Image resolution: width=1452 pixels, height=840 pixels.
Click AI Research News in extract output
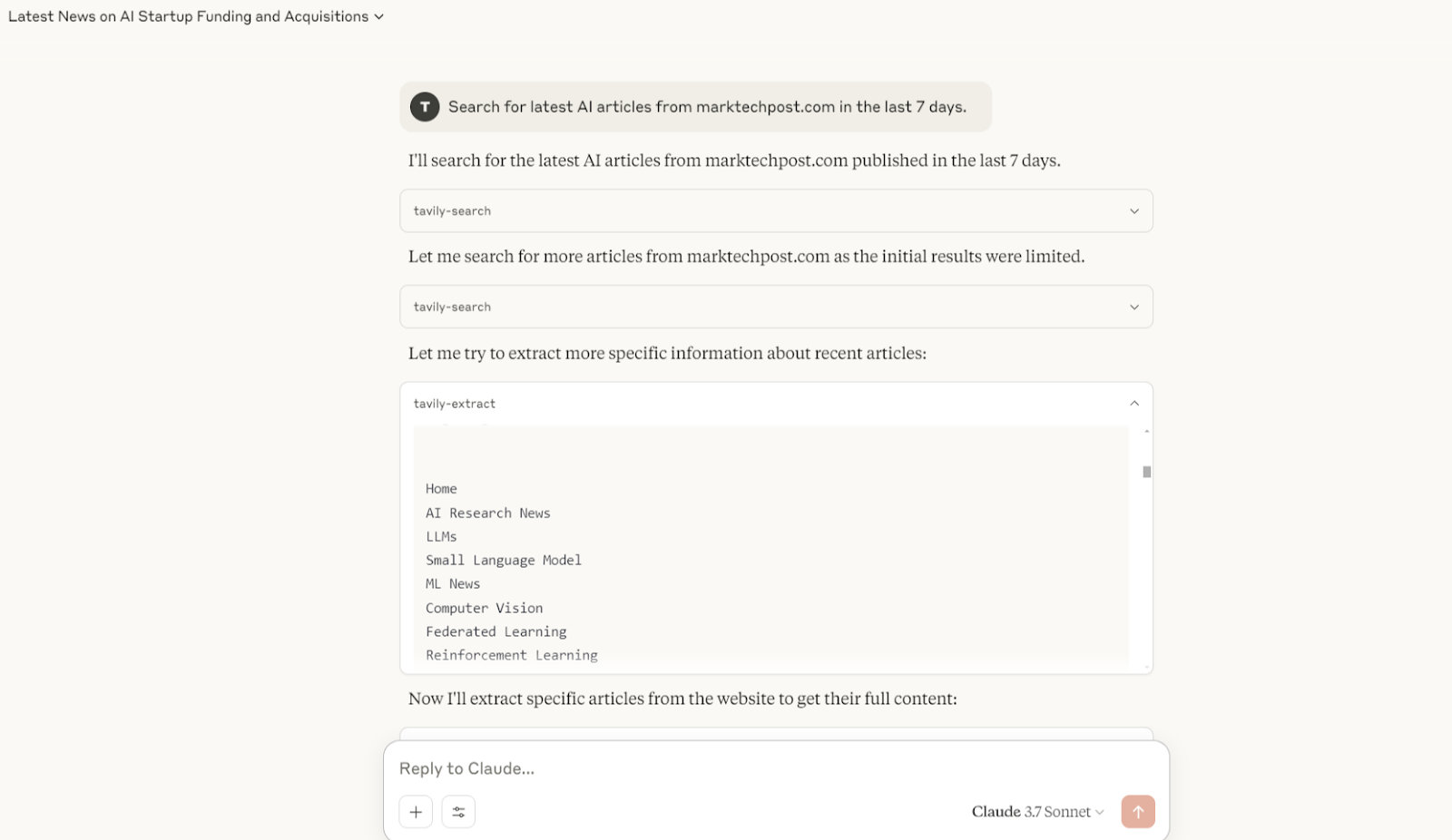488,513
